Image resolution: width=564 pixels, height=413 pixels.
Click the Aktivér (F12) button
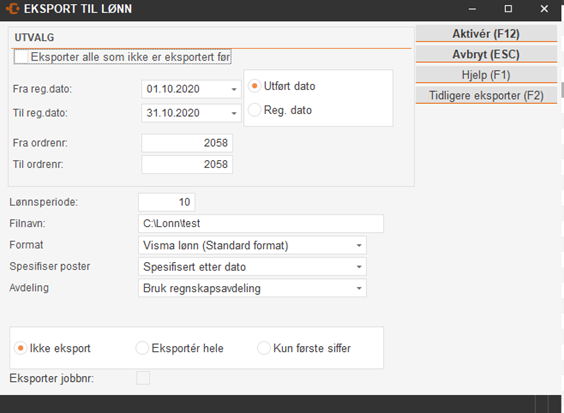point(486,34)
